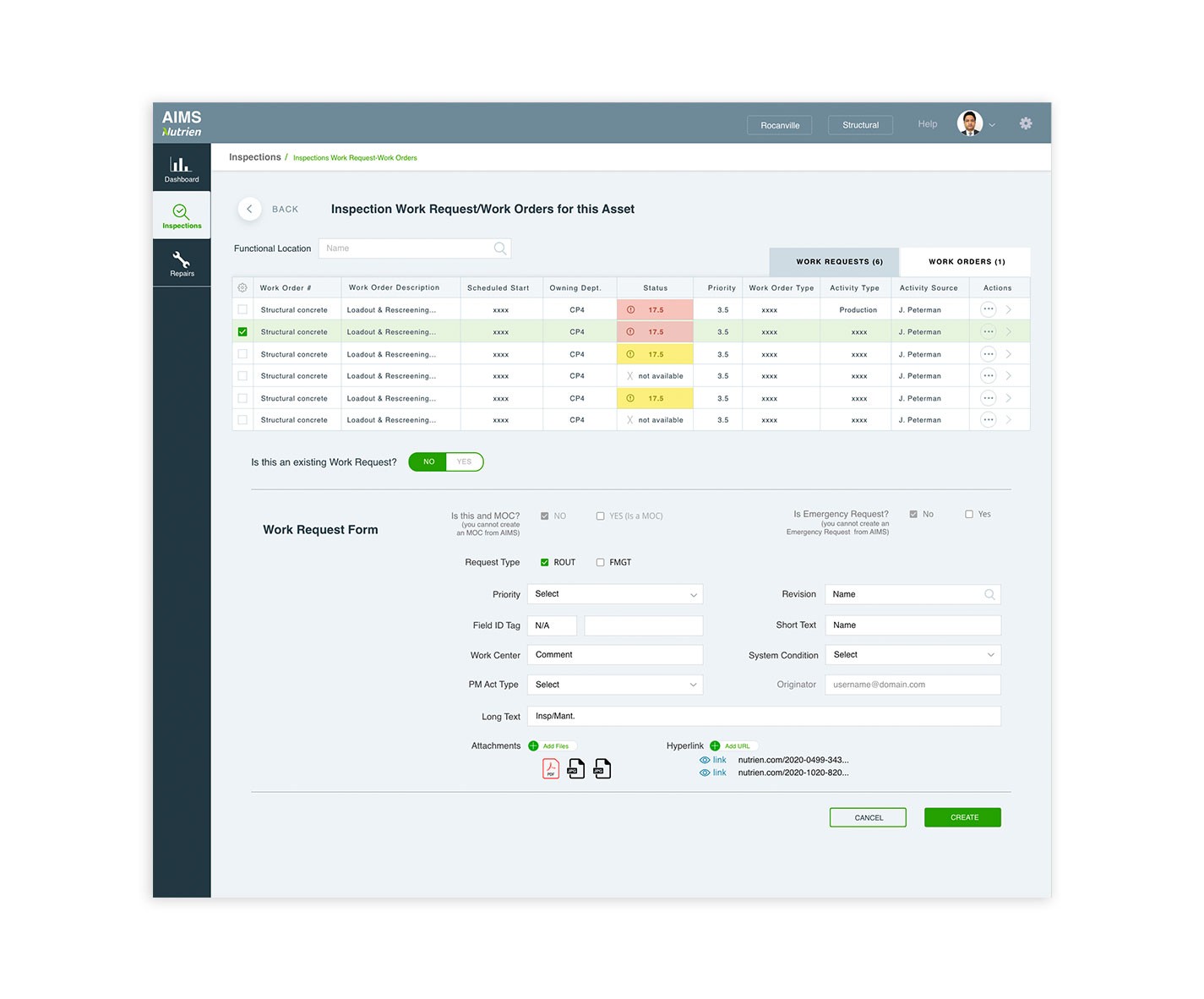Open the Priority dropdown
Viewport: 1204px width, 999px height.
click(615, 594)
